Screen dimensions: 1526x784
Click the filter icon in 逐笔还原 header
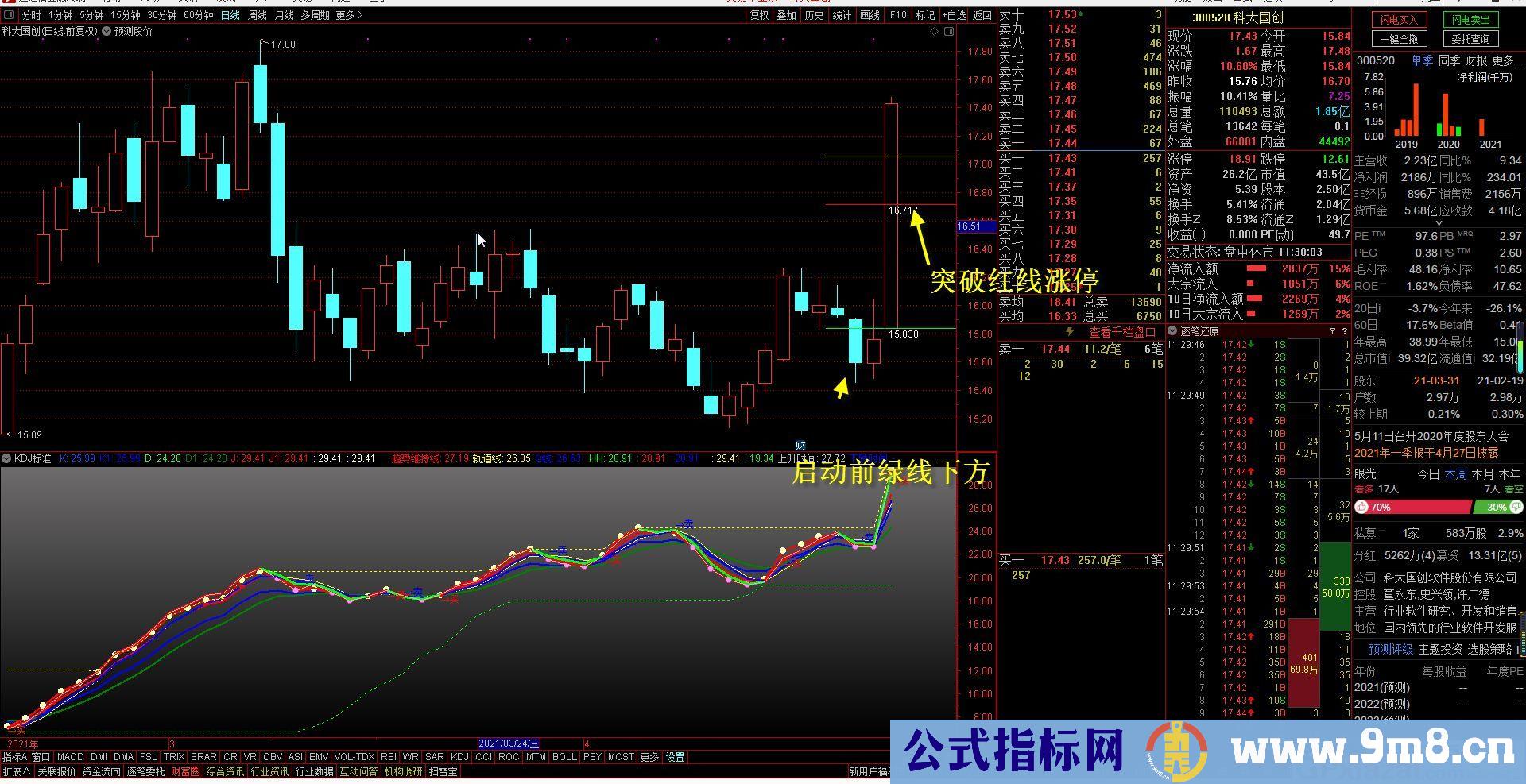1332,331
